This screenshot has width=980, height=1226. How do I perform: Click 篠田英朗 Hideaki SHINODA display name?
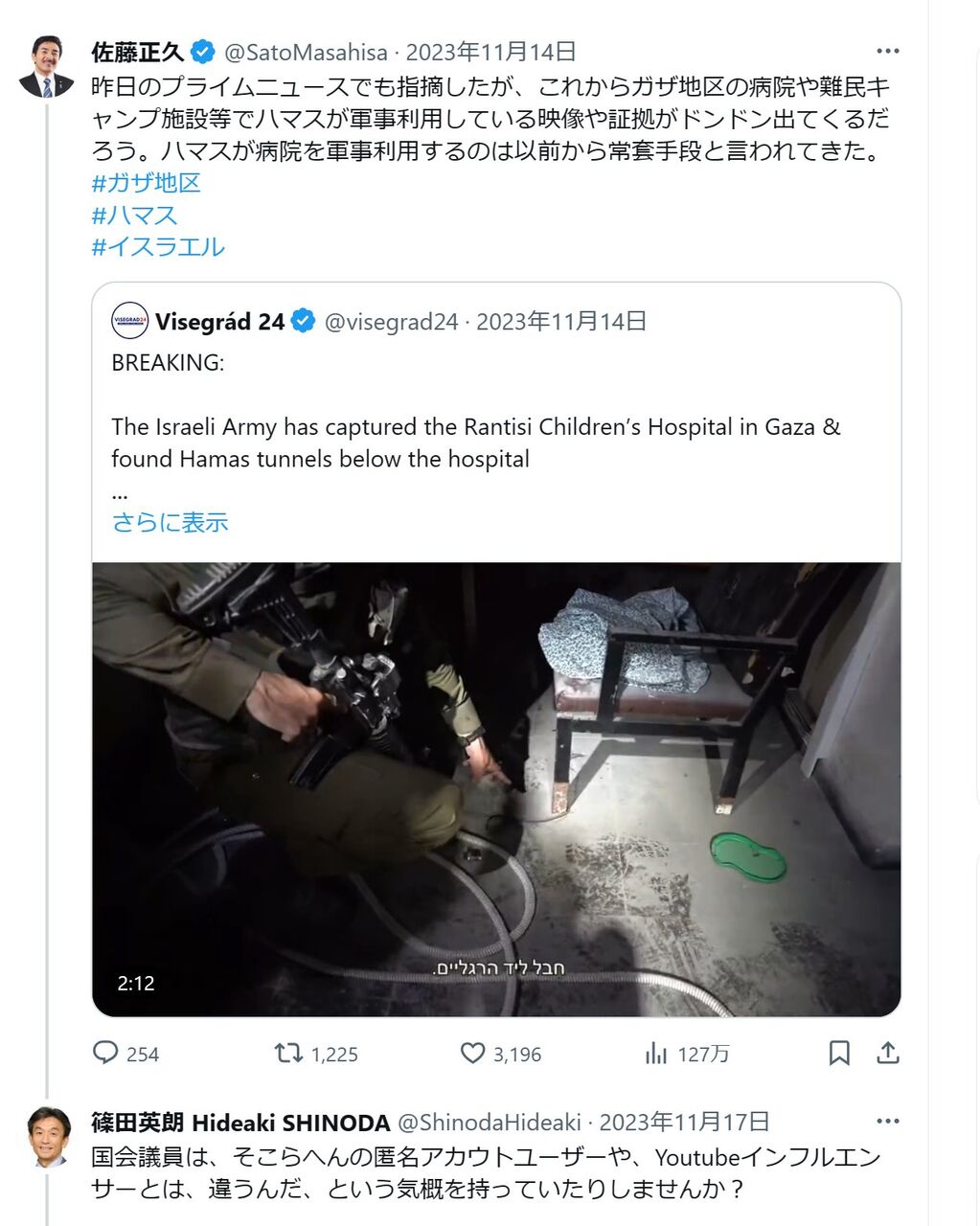(x=240, y=1122)
